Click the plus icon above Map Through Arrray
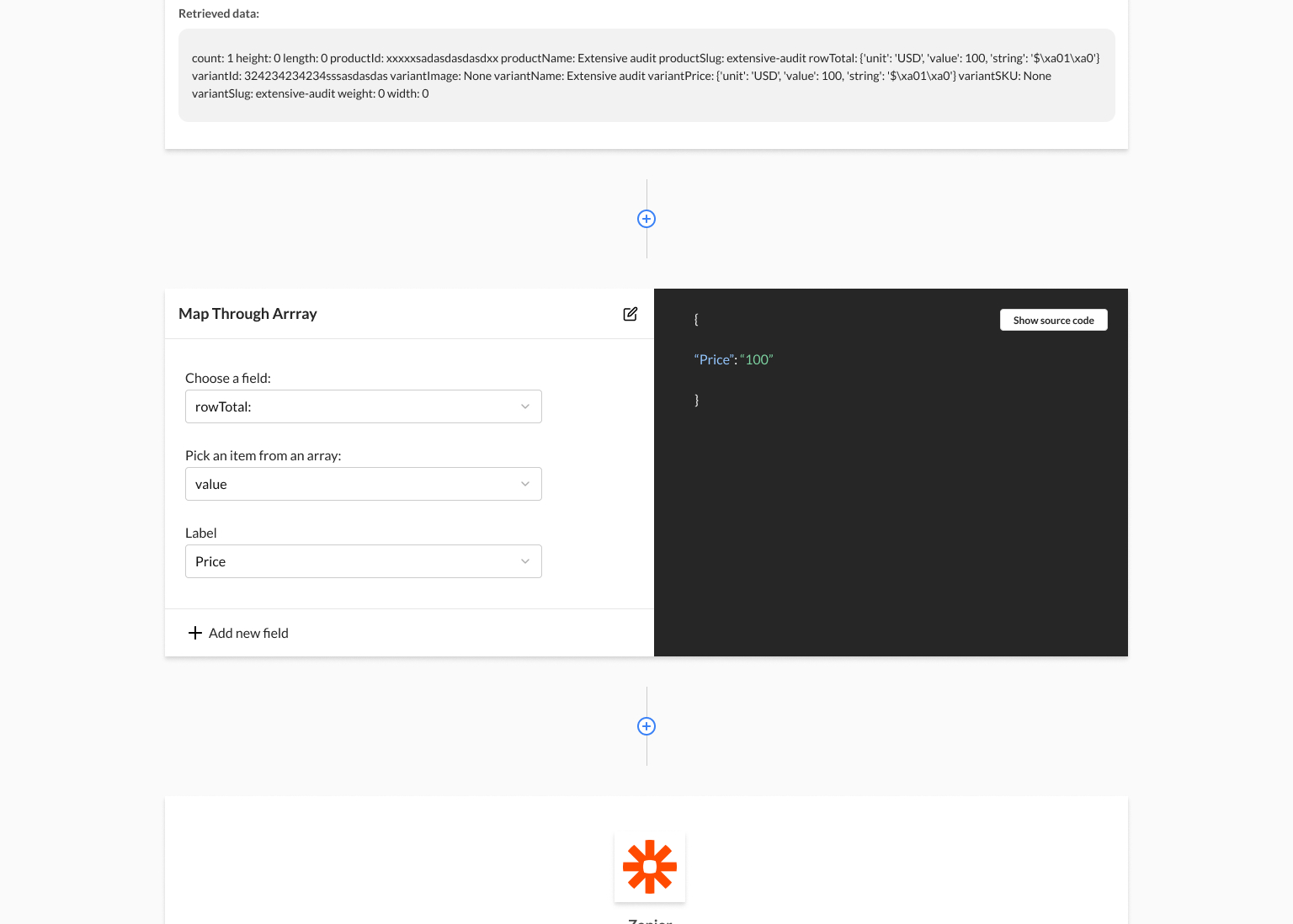The image size is (1293, 924). click(x=646, y=219)
